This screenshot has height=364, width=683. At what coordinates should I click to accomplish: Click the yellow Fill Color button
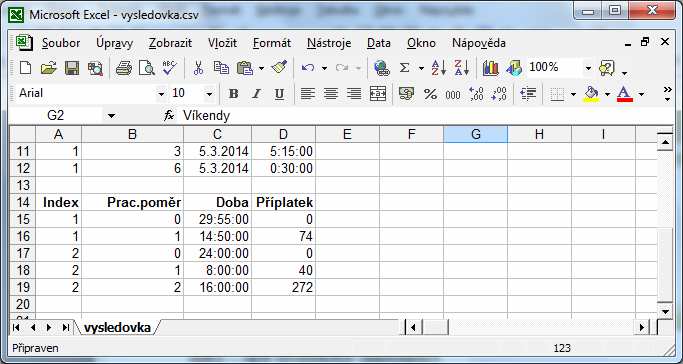[x=591, y=94]
